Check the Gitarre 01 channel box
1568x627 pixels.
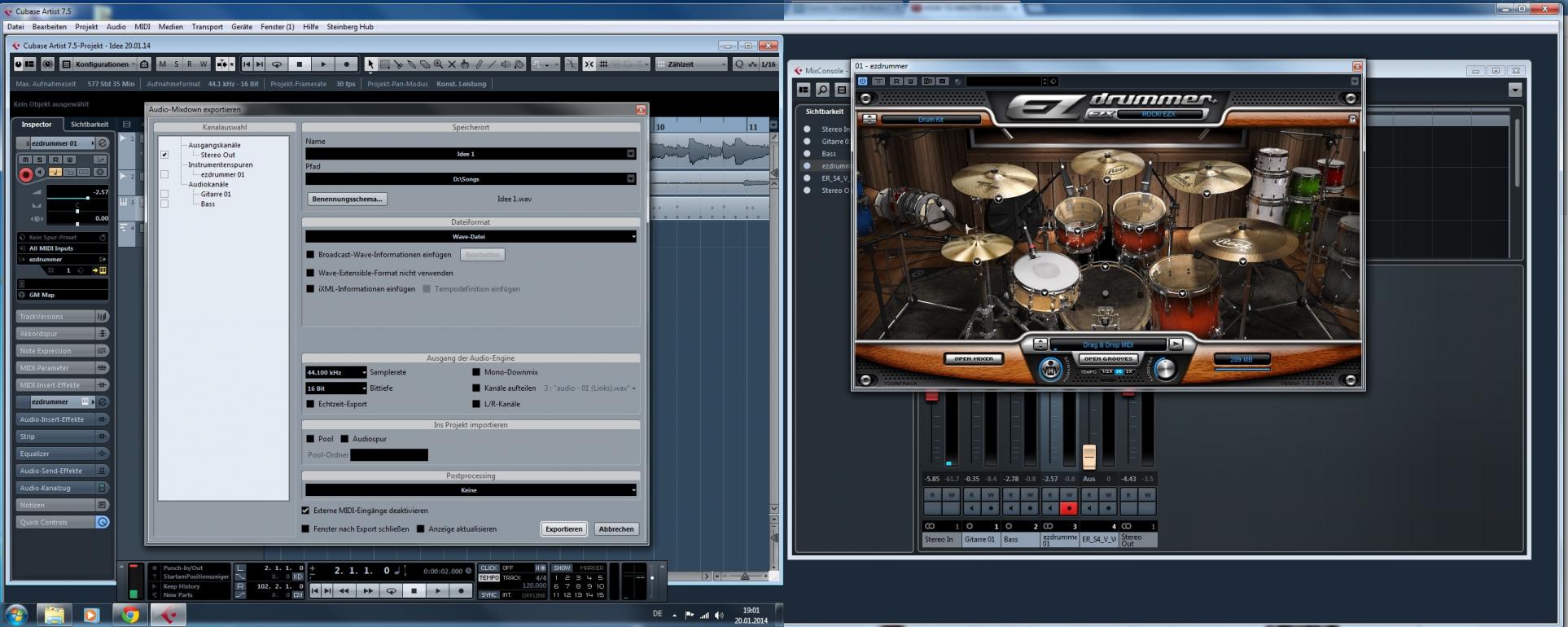pyautogui.click(x=164, y=194)
